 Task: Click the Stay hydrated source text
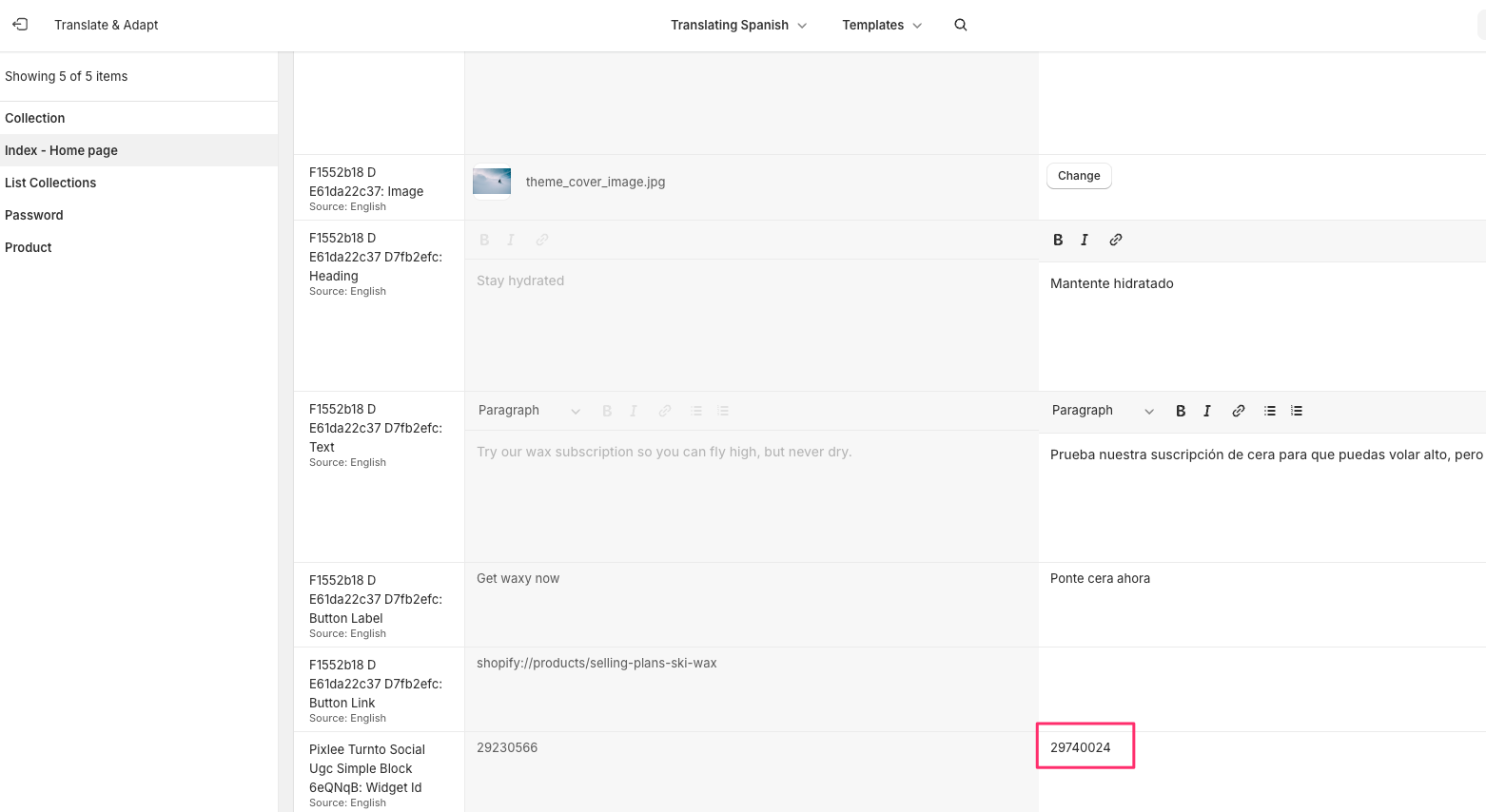pyautogui.click(x=520, y=280)
